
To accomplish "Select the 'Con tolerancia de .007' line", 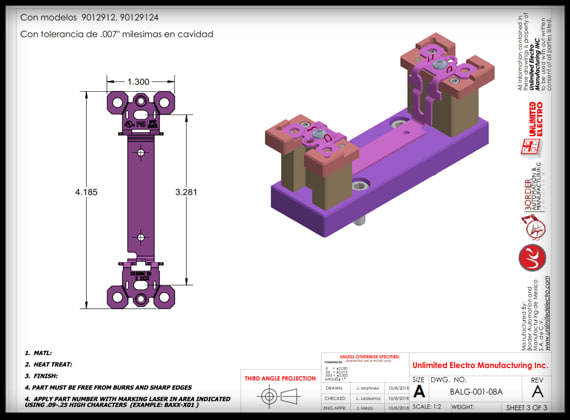I will tap(116, 34).
